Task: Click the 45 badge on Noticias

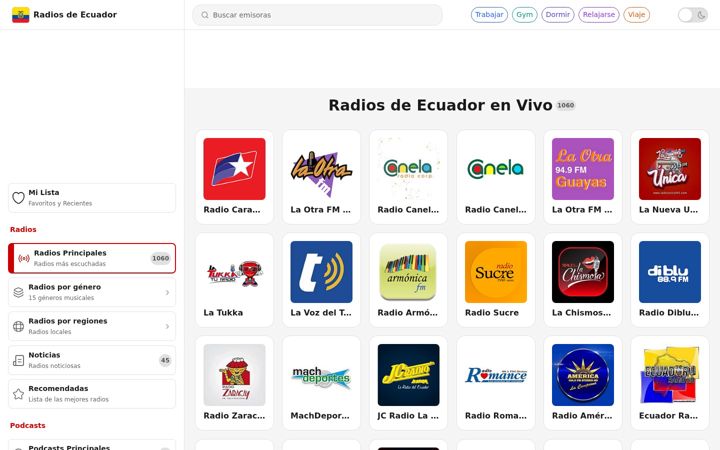Action: [x=165, y=360]
